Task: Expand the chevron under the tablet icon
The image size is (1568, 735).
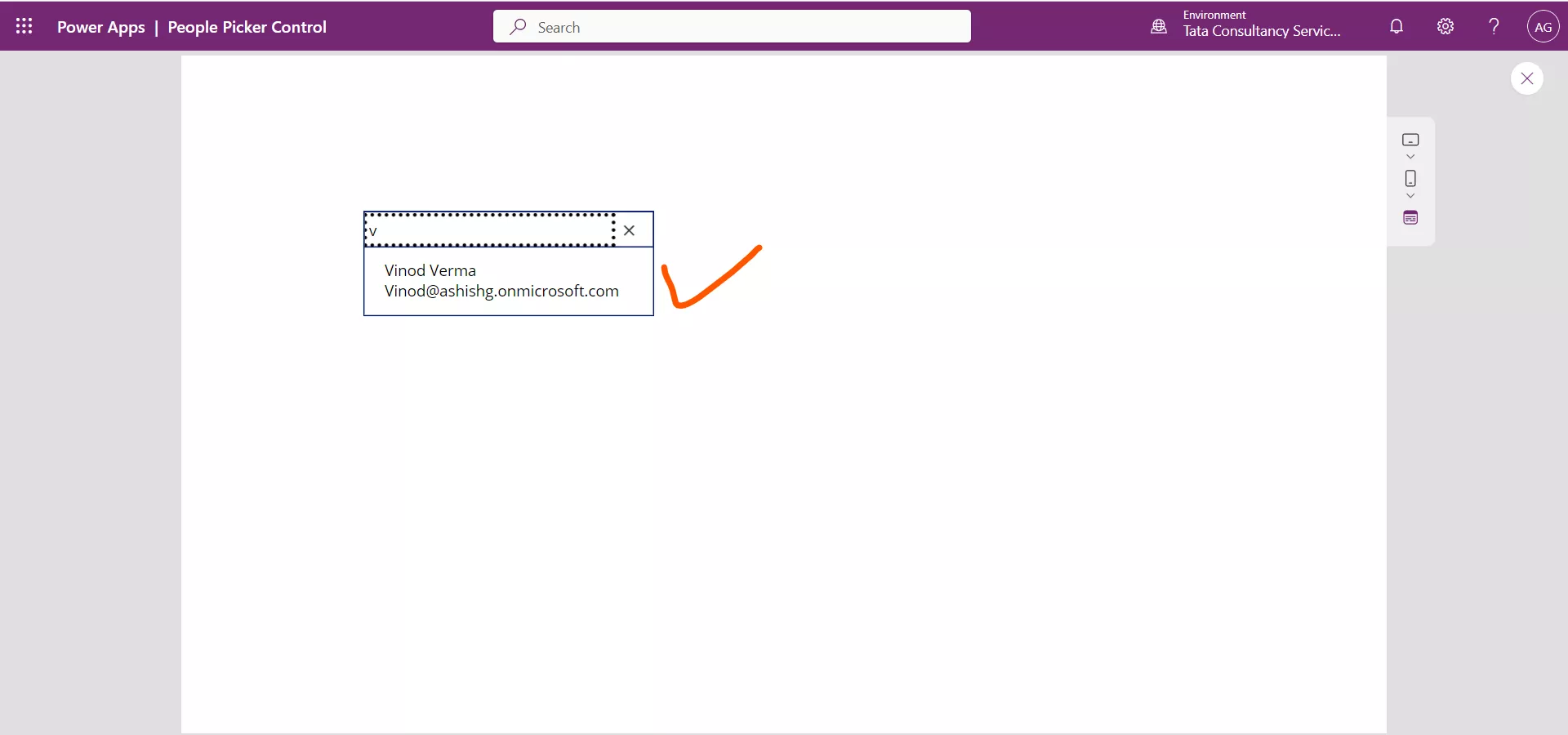Action: (1410, 157)
